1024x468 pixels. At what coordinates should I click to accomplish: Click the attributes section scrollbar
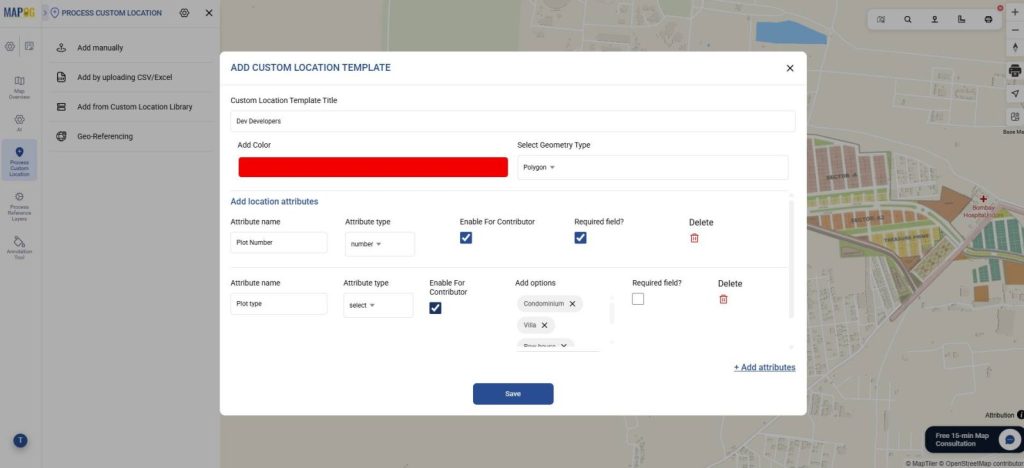(792, 260)
